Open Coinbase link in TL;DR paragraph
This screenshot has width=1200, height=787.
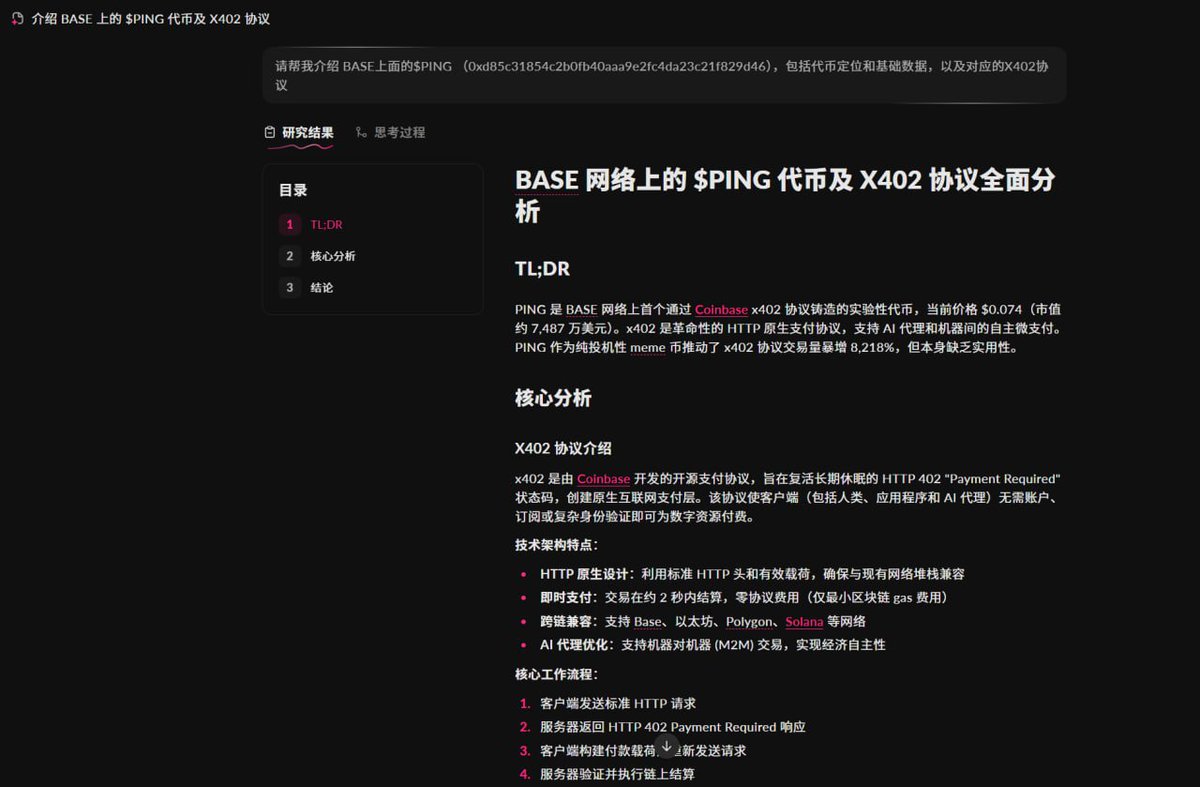click(721, 310)
